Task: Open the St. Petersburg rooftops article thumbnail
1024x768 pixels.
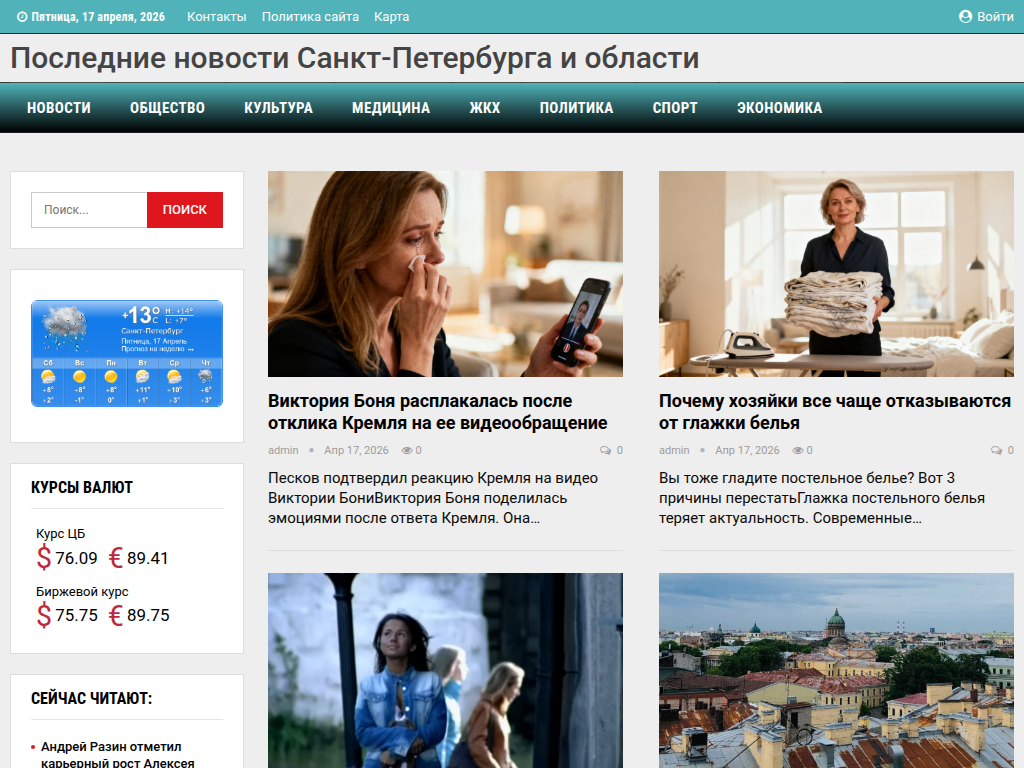Action: pyautogui.click(x=837, y=670)
